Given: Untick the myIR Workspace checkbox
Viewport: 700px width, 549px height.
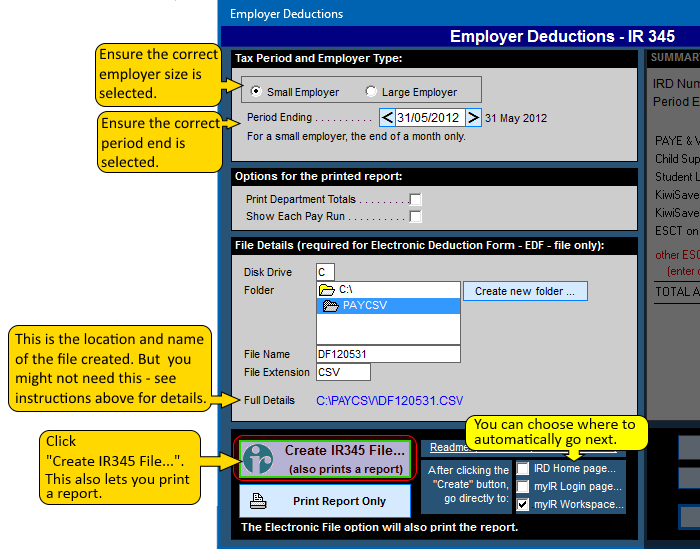Looking at the screenshot, I should click(523, 504).
